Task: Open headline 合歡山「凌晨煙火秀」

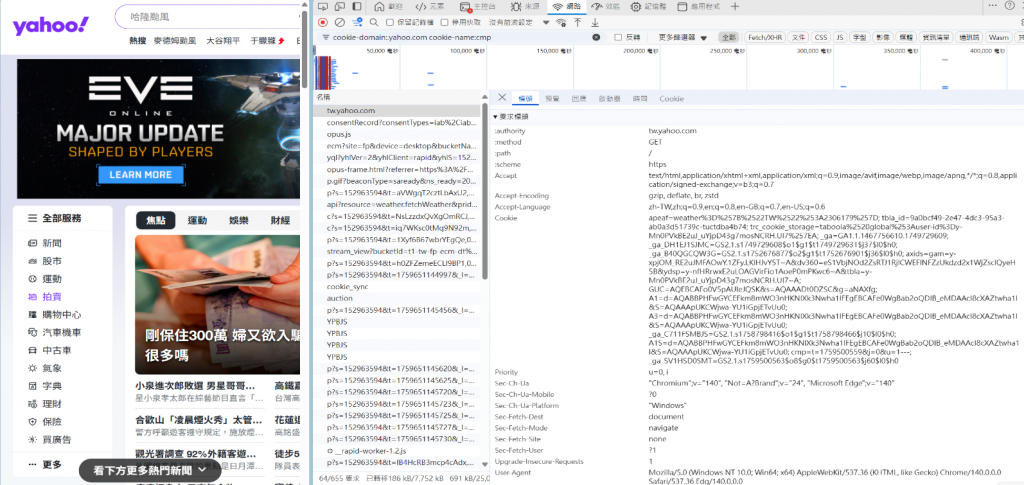Action: coord(199,419)
